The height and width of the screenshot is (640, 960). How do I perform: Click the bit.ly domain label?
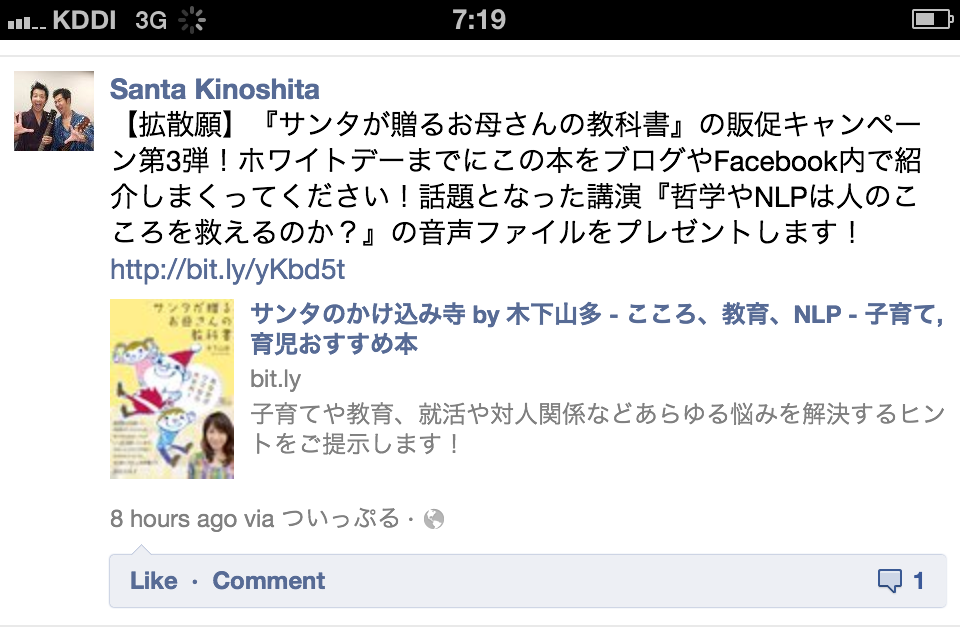[x=276, y=379]
